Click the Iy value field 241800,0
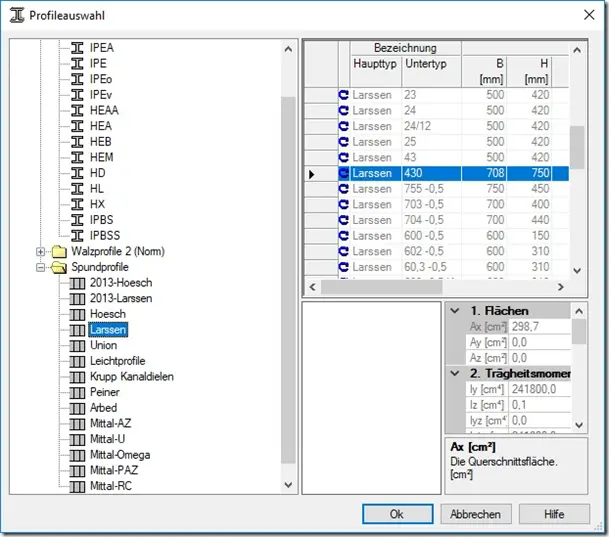Image resolution: width=609 pixels, height=537 pixels. pos(540,389)
